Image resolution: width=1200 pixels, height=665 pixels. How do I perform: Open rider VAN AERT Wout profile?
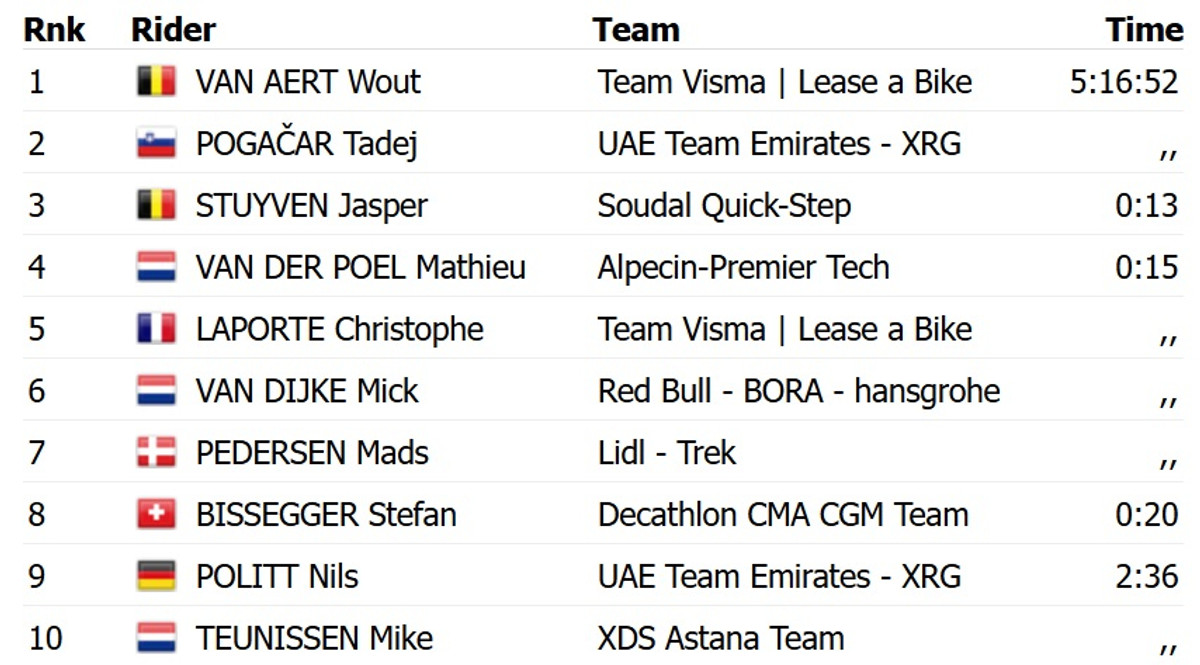[x=308, y=82]
